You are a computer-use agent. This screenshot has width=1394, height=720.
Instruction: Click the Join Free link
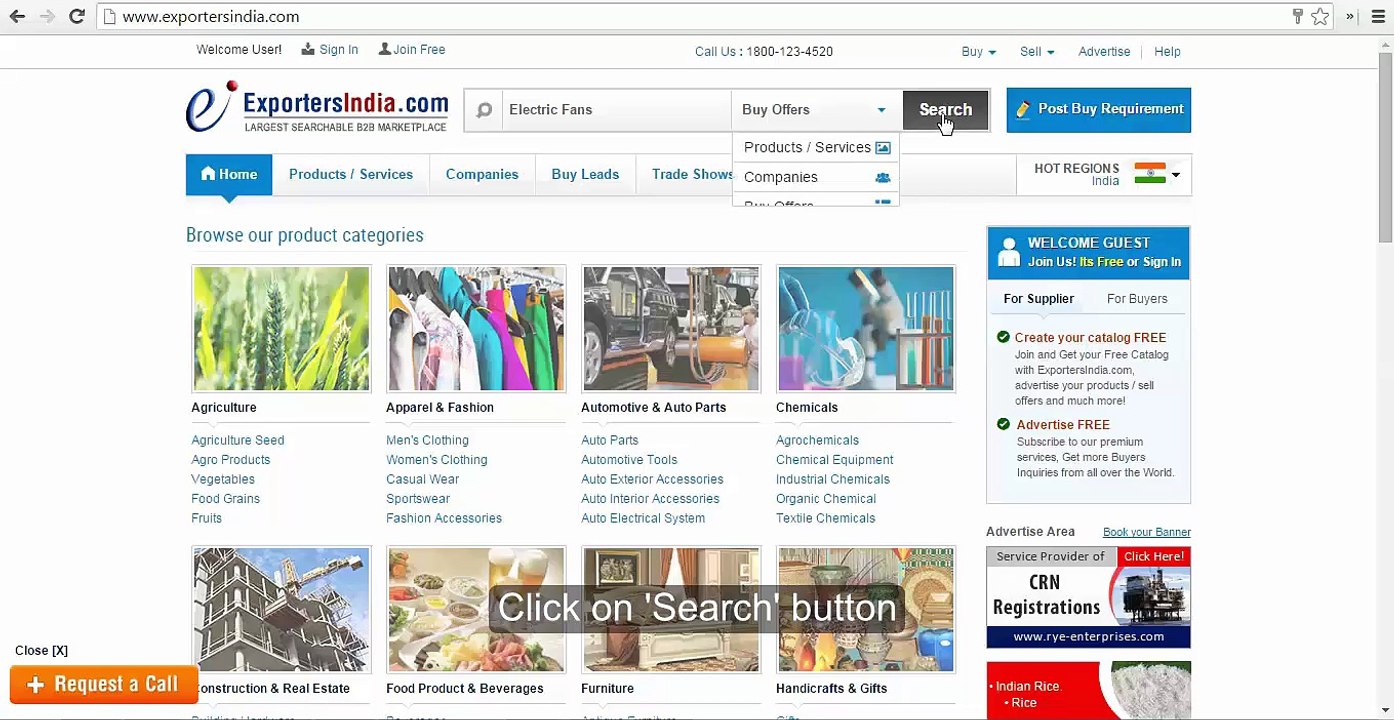[x=419, y=50]
